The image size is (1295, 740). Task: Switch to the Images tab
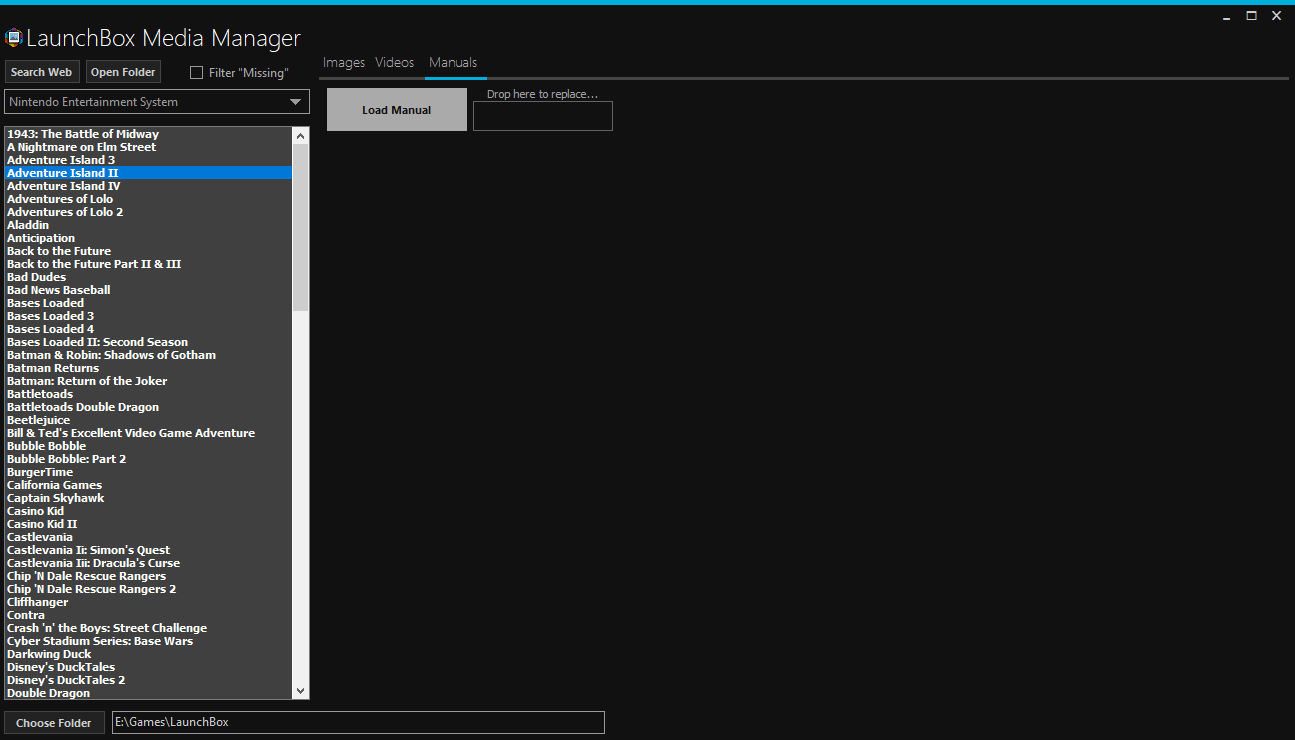click(x=344, y=63)
